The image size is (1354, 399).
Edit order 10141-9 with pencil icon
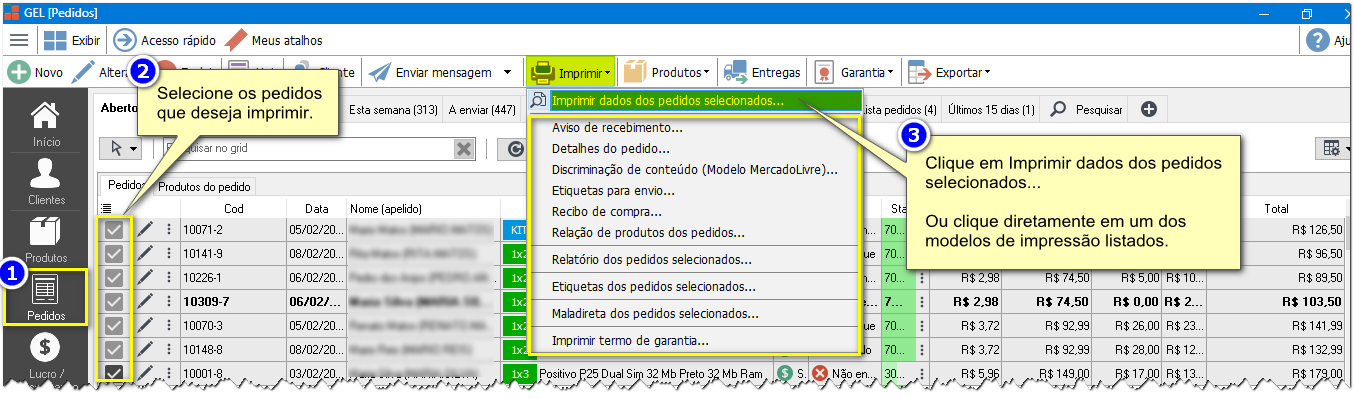tap(145, 253)
